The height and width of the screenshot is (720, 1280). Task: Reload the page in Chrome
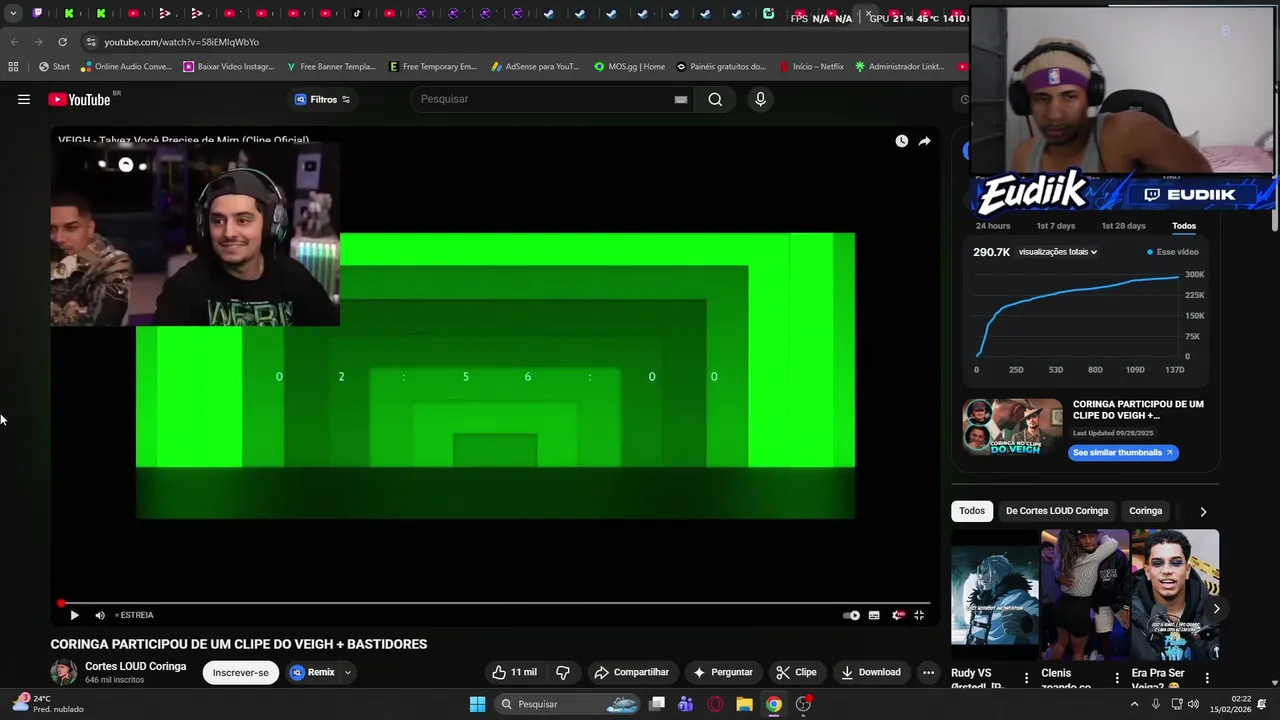62,42
